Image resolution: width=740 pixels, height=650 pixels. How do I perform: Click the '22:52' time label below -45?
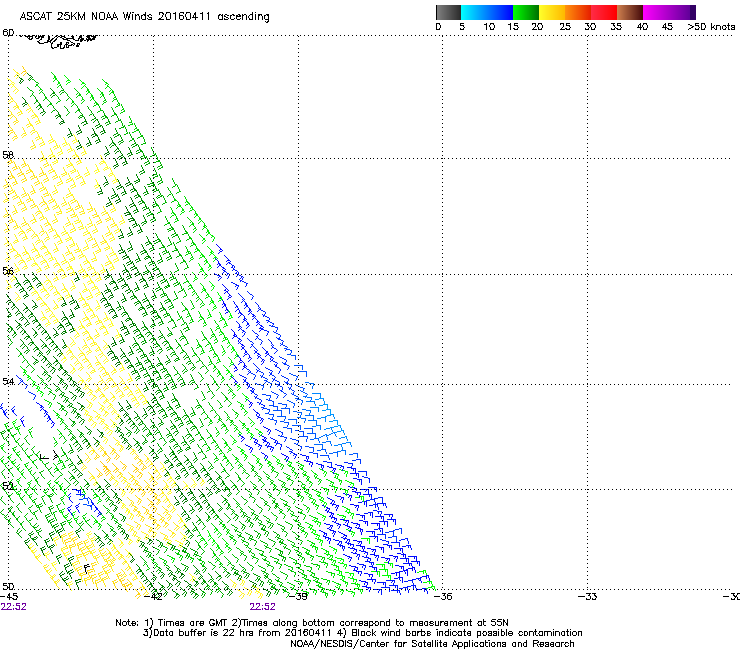[13, 607]
